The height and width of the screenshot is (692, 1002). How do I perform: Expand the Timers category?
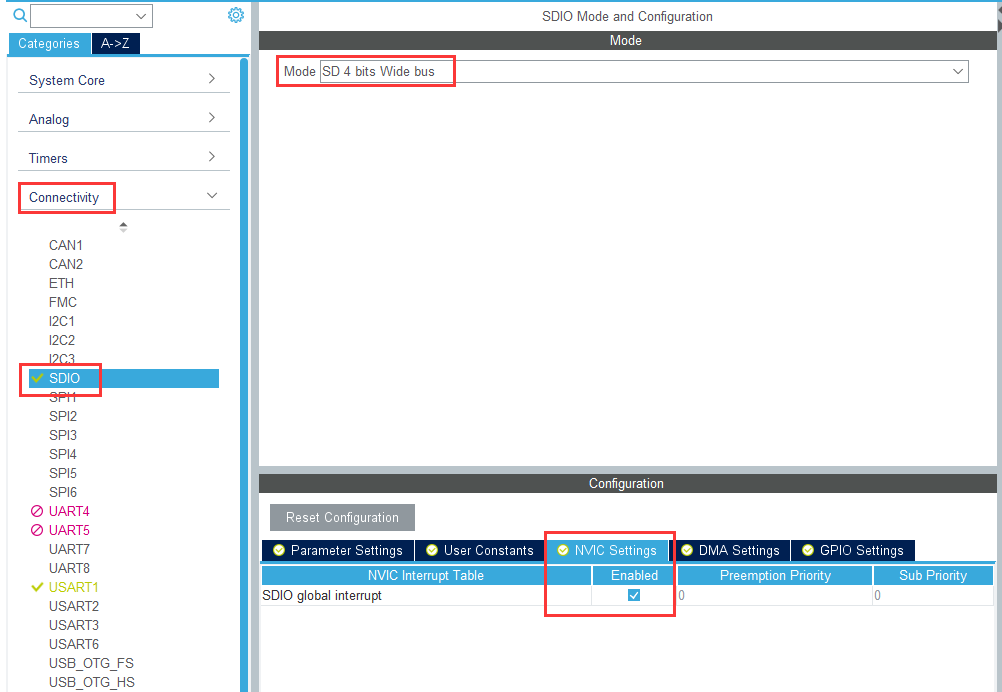pyautogui.click(x=123, y=158)
